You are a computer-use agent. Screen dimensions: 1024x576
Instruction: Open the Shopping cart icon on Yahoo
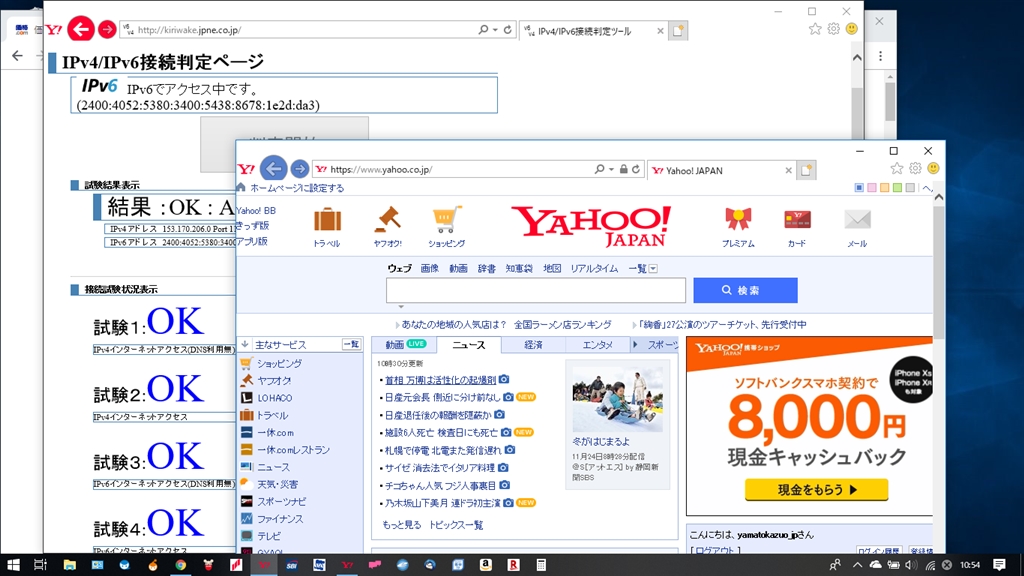click(447, 220)
